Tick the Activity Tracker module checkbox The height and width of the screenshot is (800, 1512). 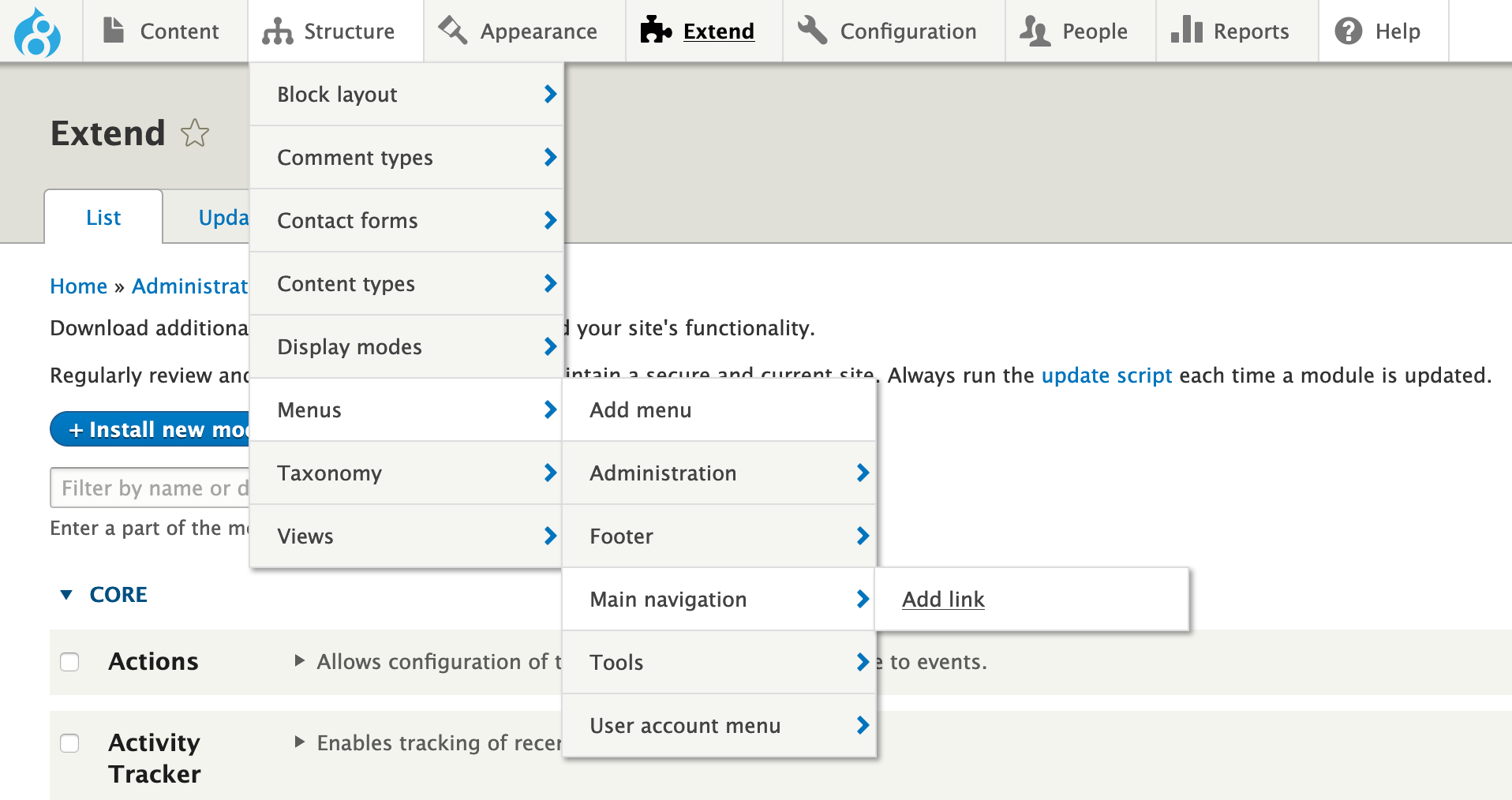(x=69, y=742)
